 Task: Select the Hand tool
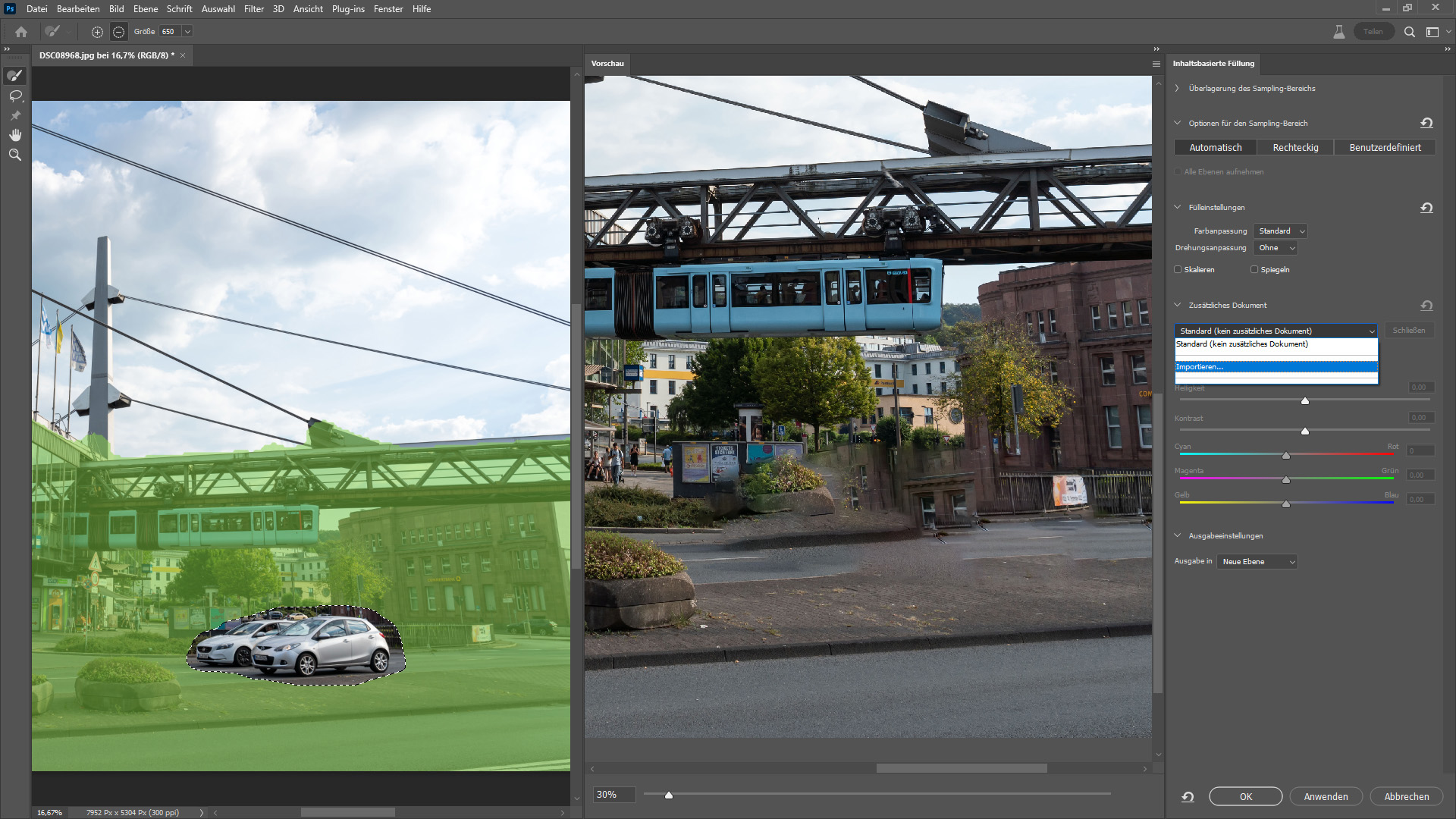[x=15, y=135]
